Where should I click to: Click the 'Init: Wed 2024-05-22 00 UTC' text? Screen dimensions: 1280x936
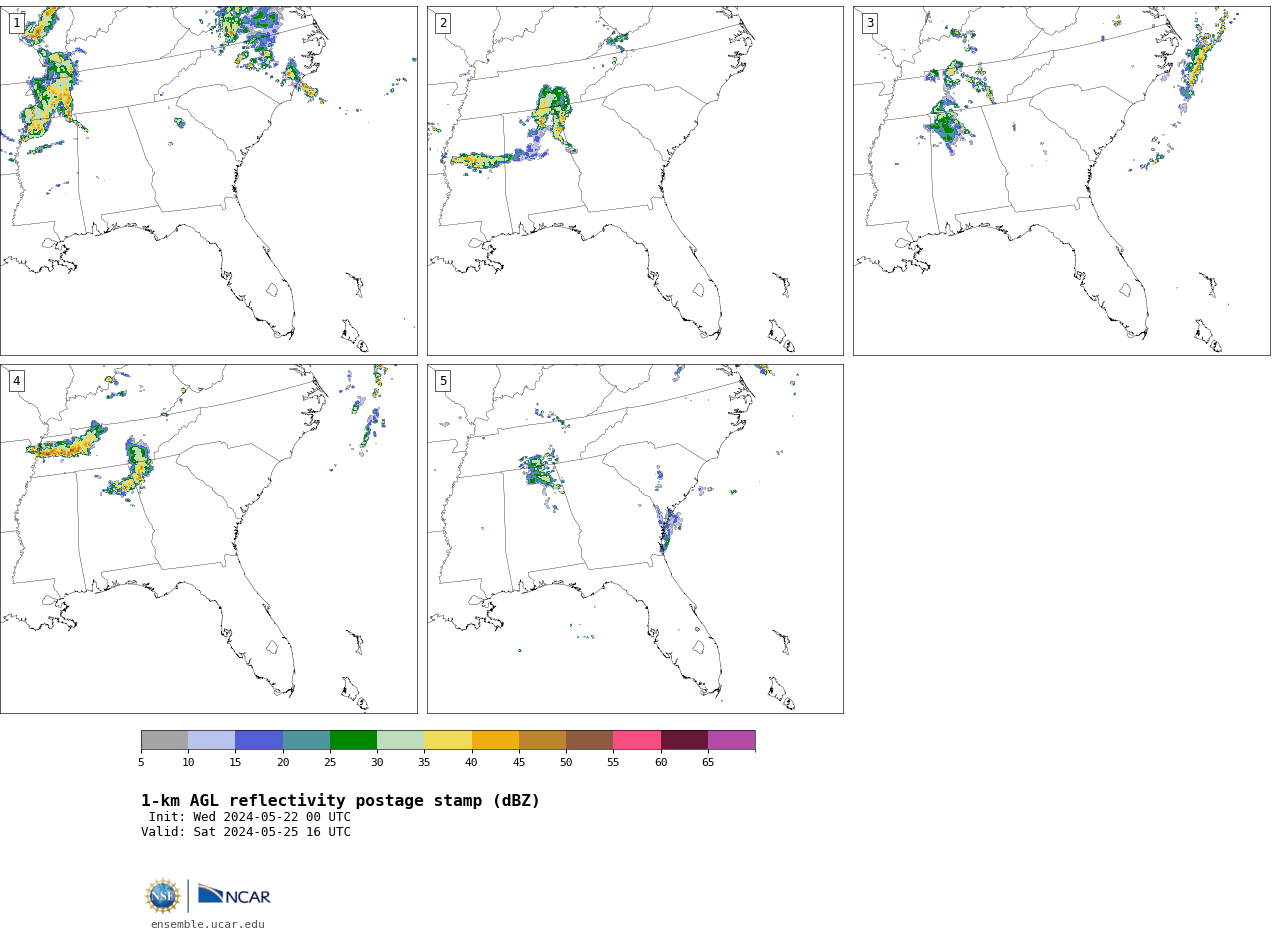click(250, 817)
